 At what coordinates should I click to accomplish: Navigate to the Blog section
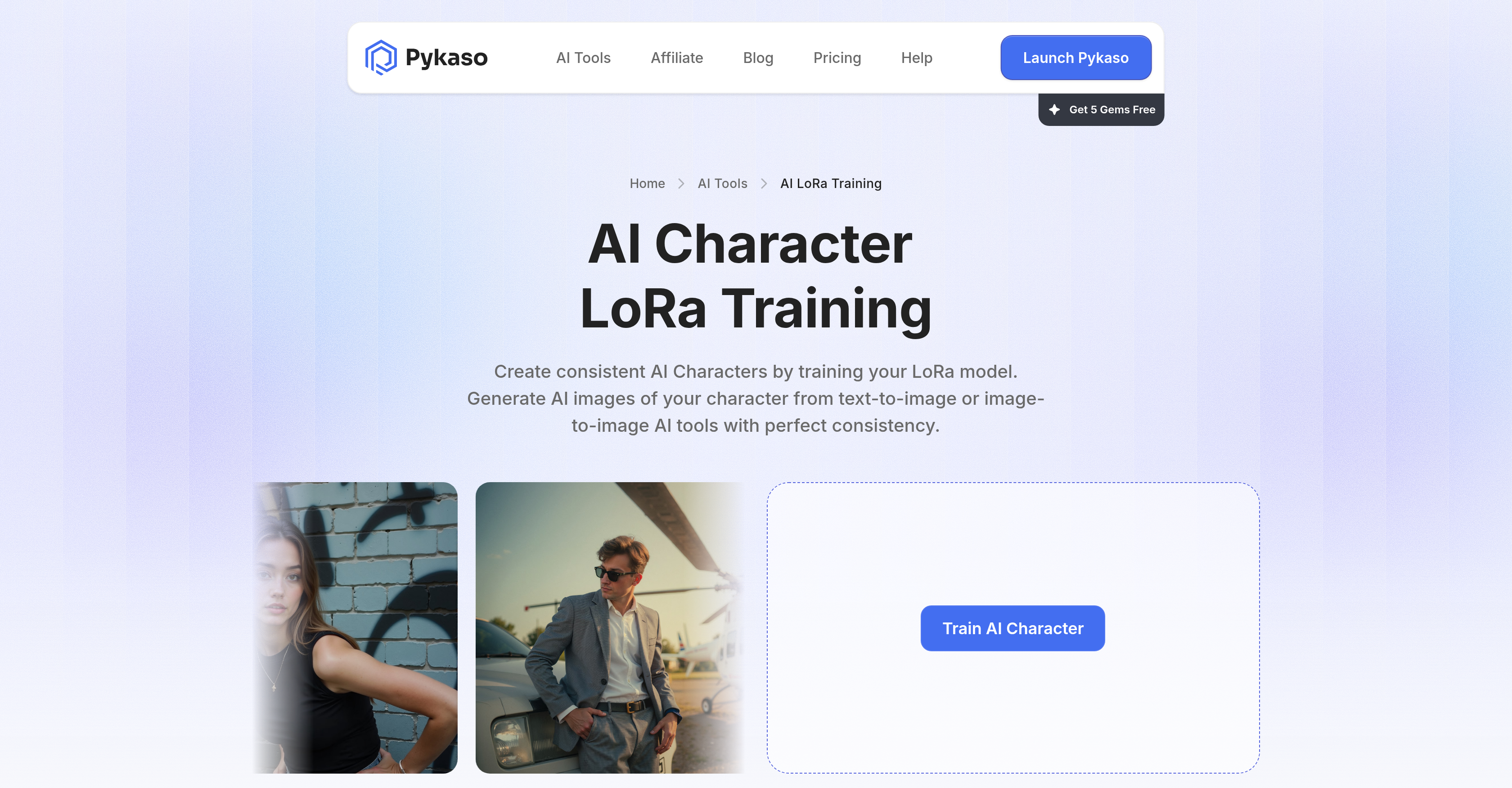coord(758,58)
